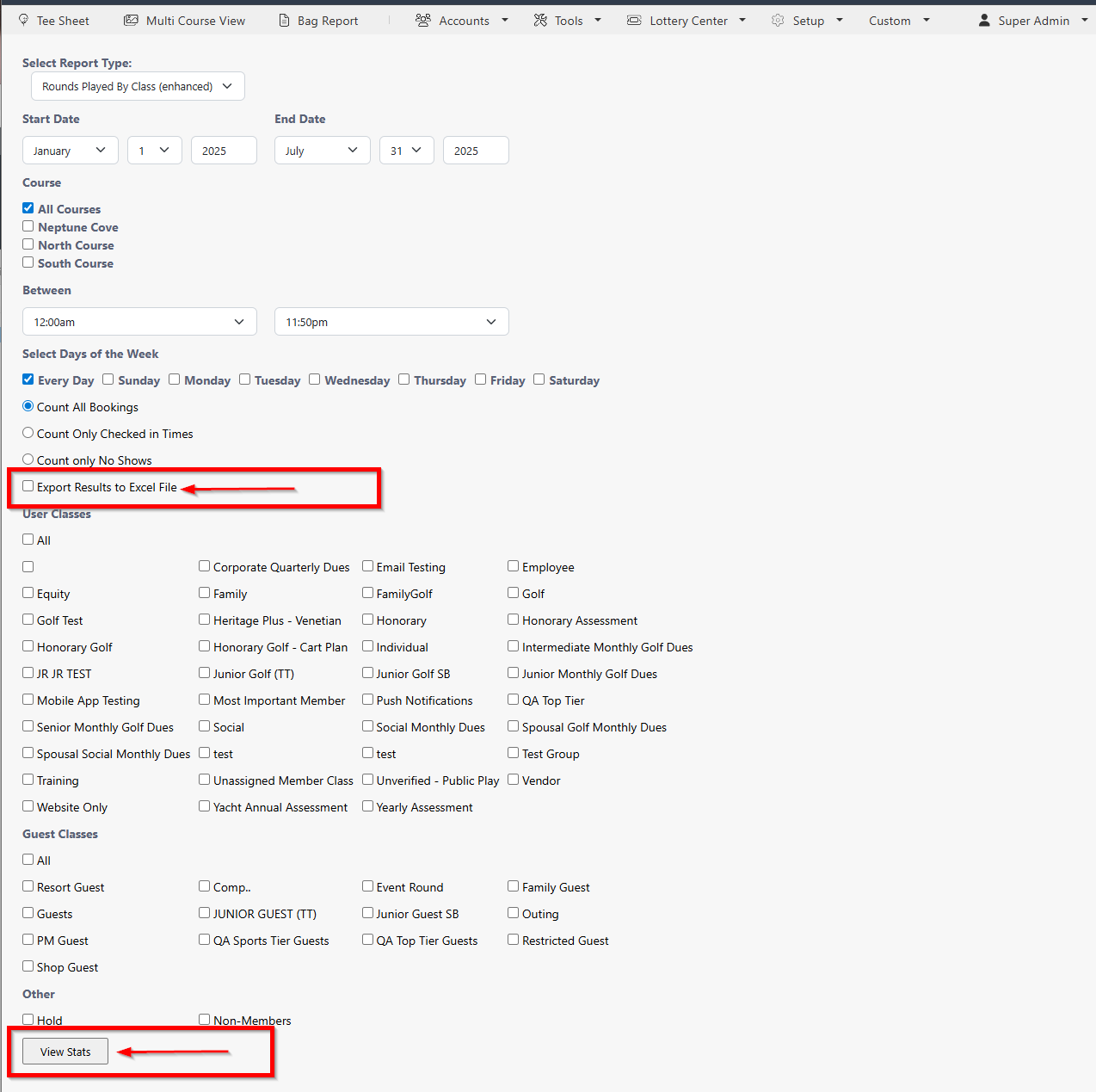Click the View Stats button
Image resolution: width=1096 pixels, height=1092 pixels.
65,1052
